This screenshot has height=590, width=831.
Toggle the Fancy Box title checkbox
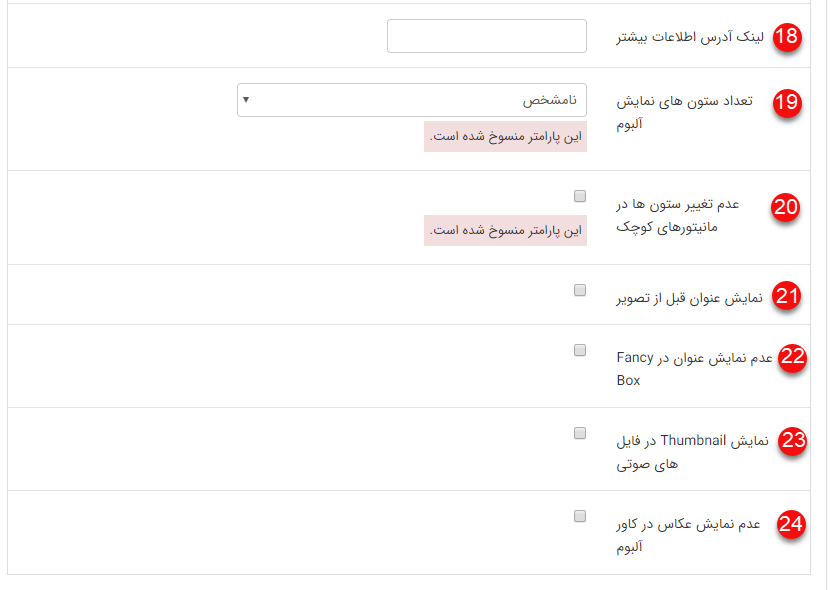point(580,350)
